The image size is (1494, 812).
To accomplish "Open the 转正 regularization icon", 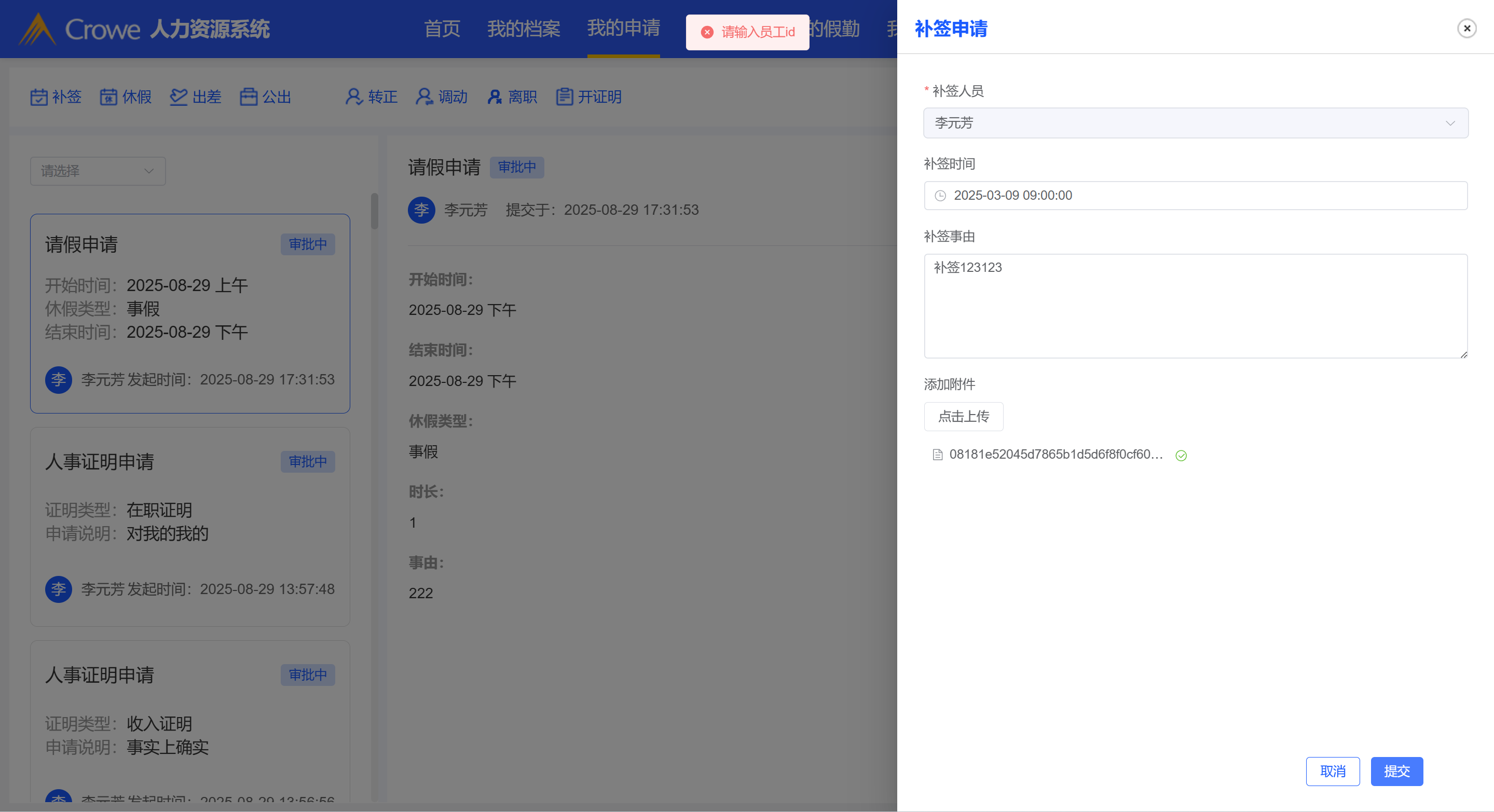I will pyautogui.click(x=354, y=97).
